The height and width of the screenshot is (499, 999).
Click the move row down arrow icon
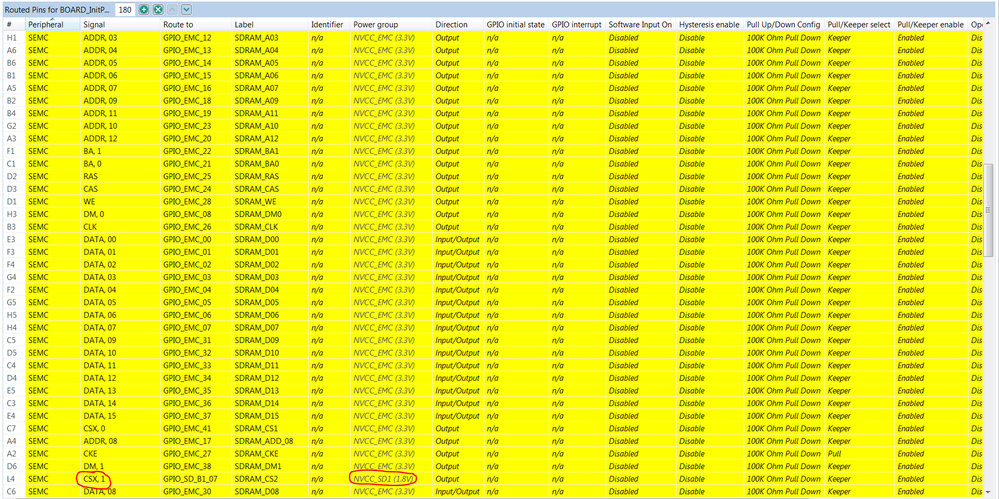click(x=186, y=10)
